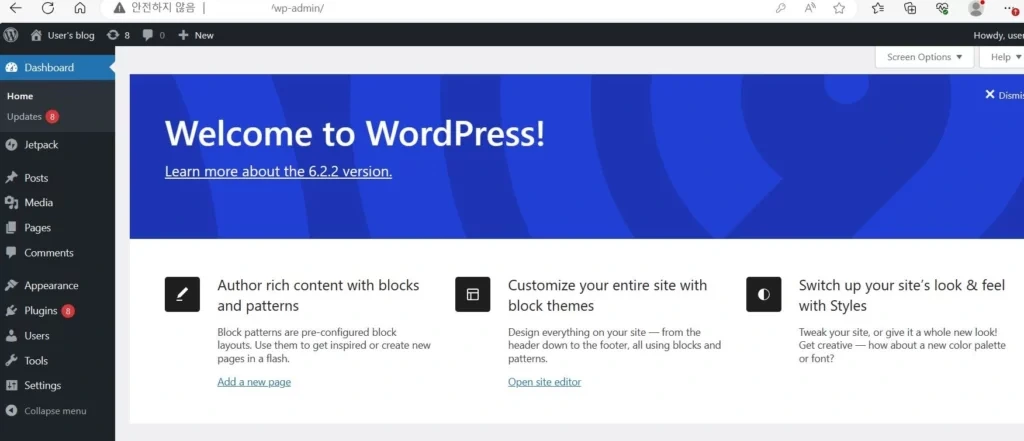1024x441 pixels.
Task: Click 'Author rich content with blocks' heading
Action: click(x=319, y=295)
